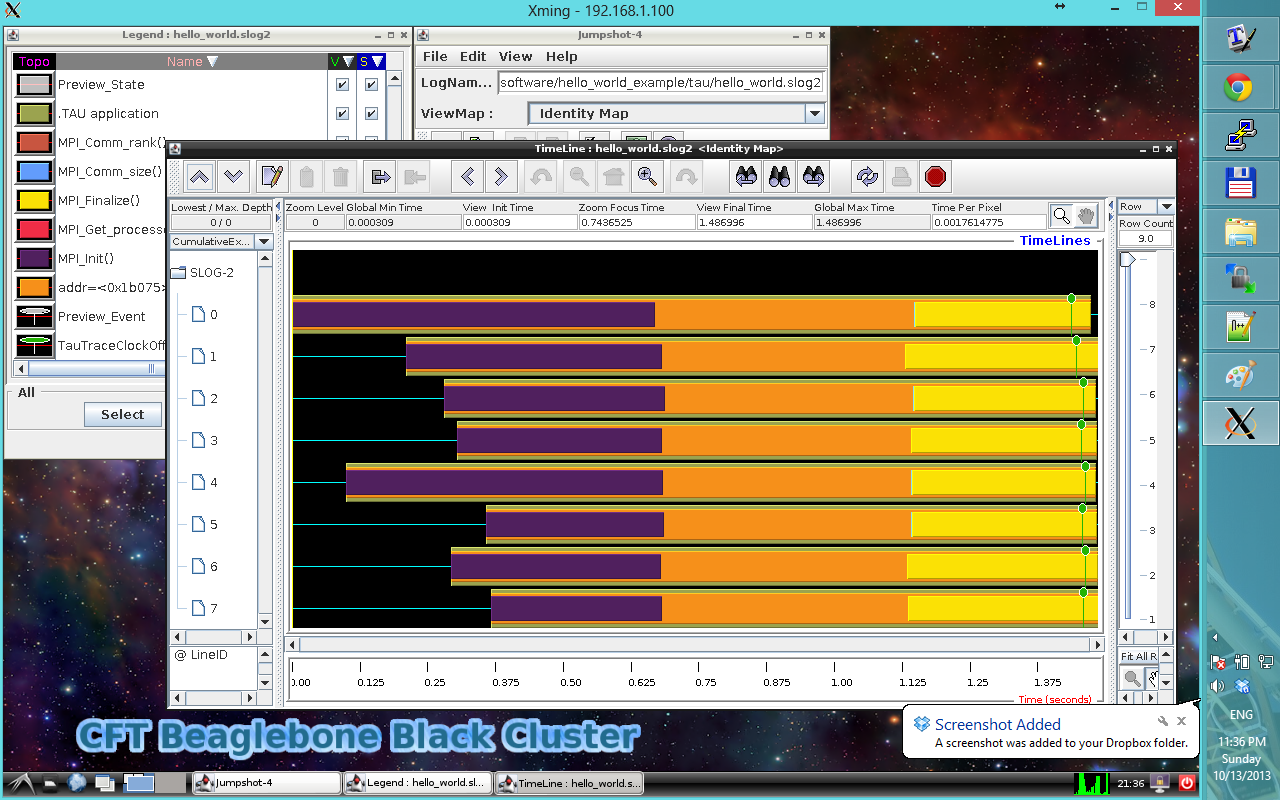This screenshot has height=800, width=1280.
Task: Click the row count slider thumb
Action: 1127,260
